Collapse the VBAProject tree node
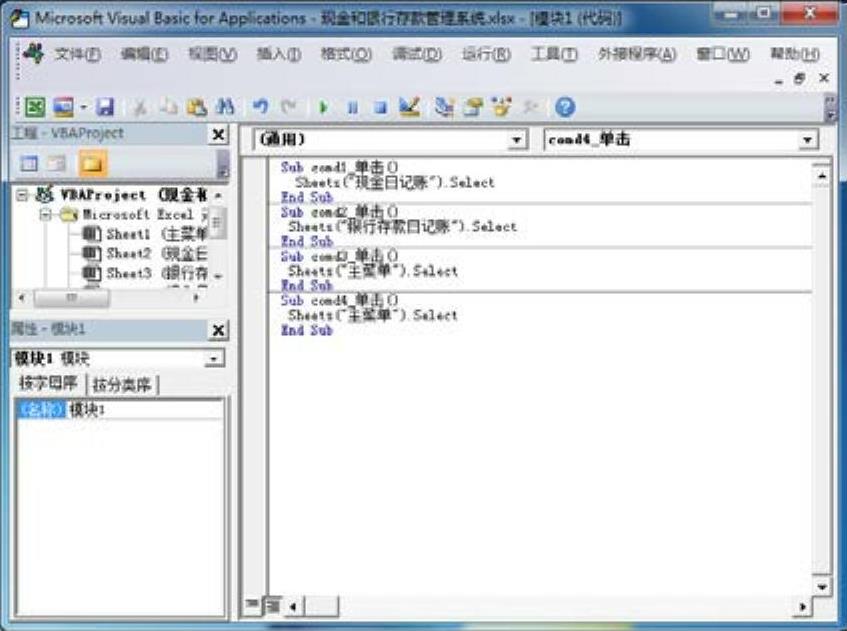847x631 pixels. click(x=22, y=195)
